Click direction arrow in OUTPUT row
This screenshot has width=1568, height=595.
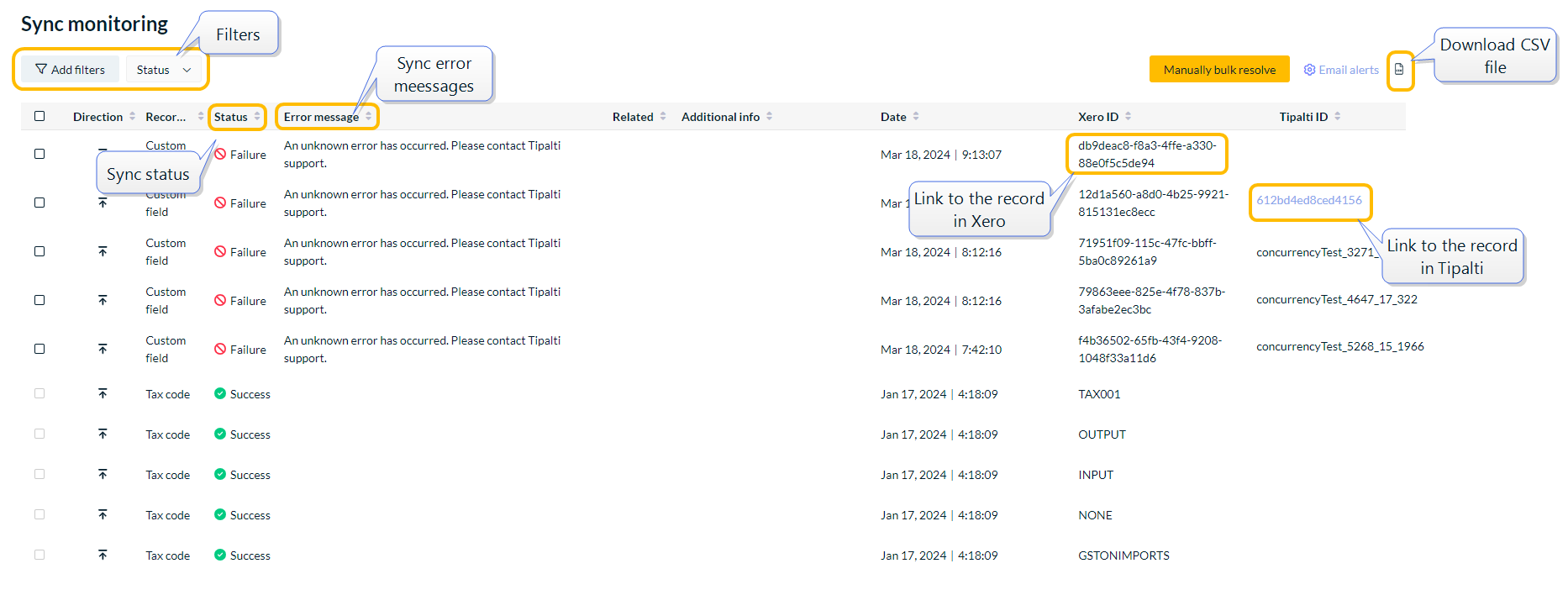(103, 434)
